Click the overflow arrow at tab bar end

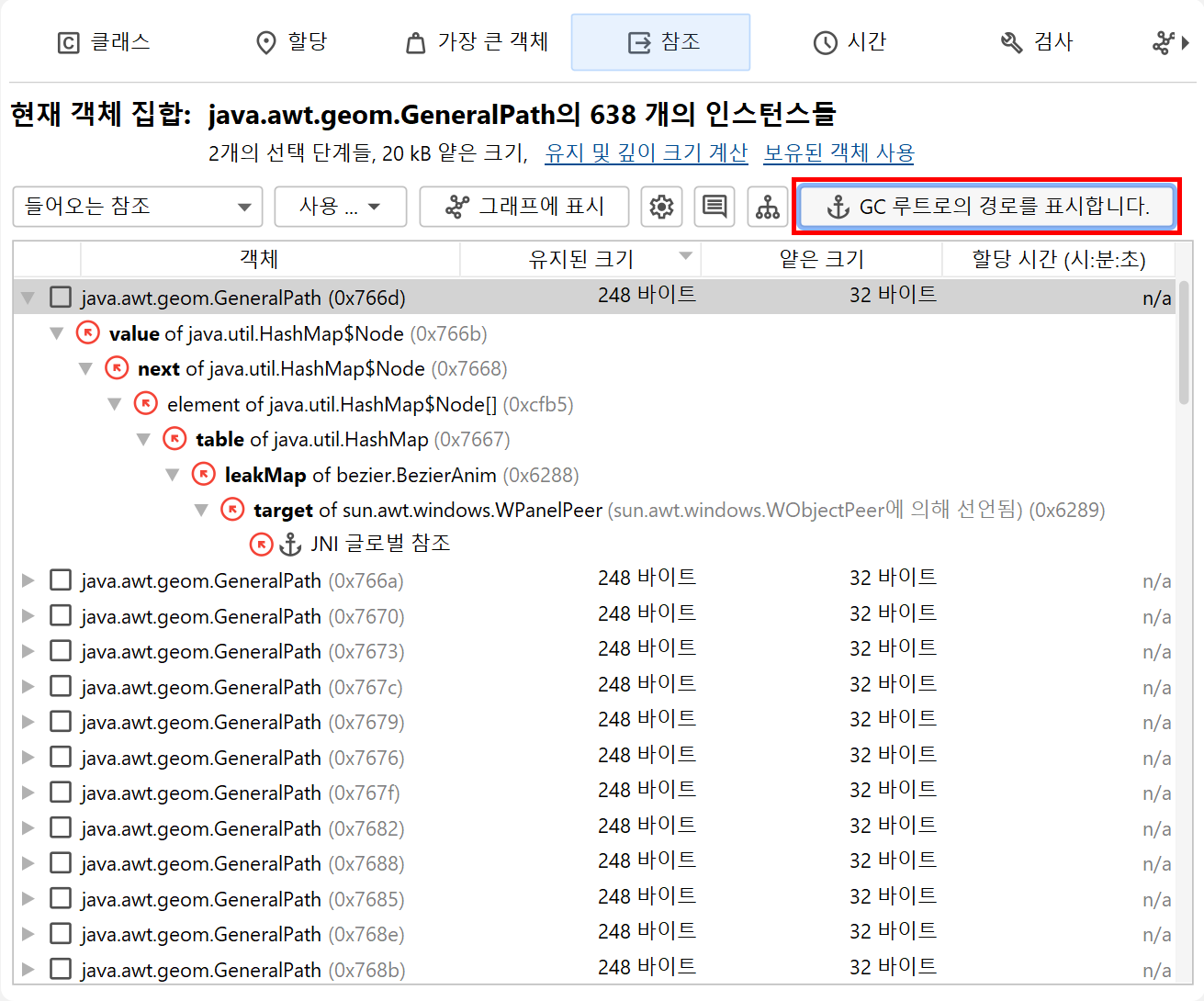(x=1185, y=42)
